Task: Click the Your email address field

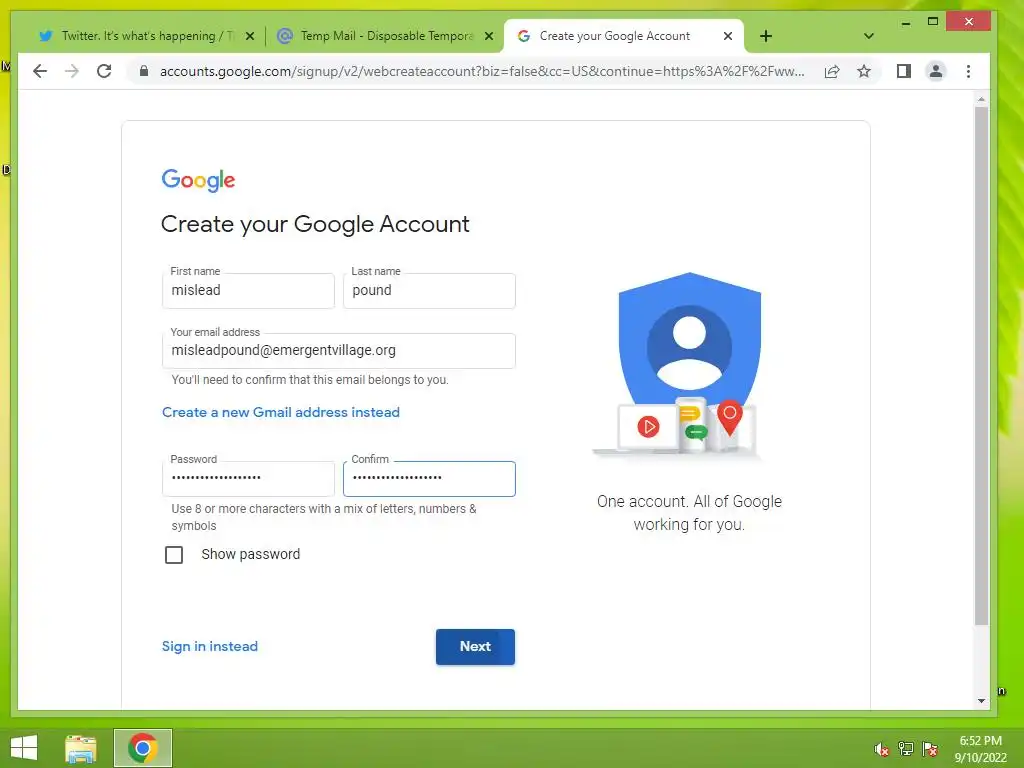Action: click(x=338, y=351)
